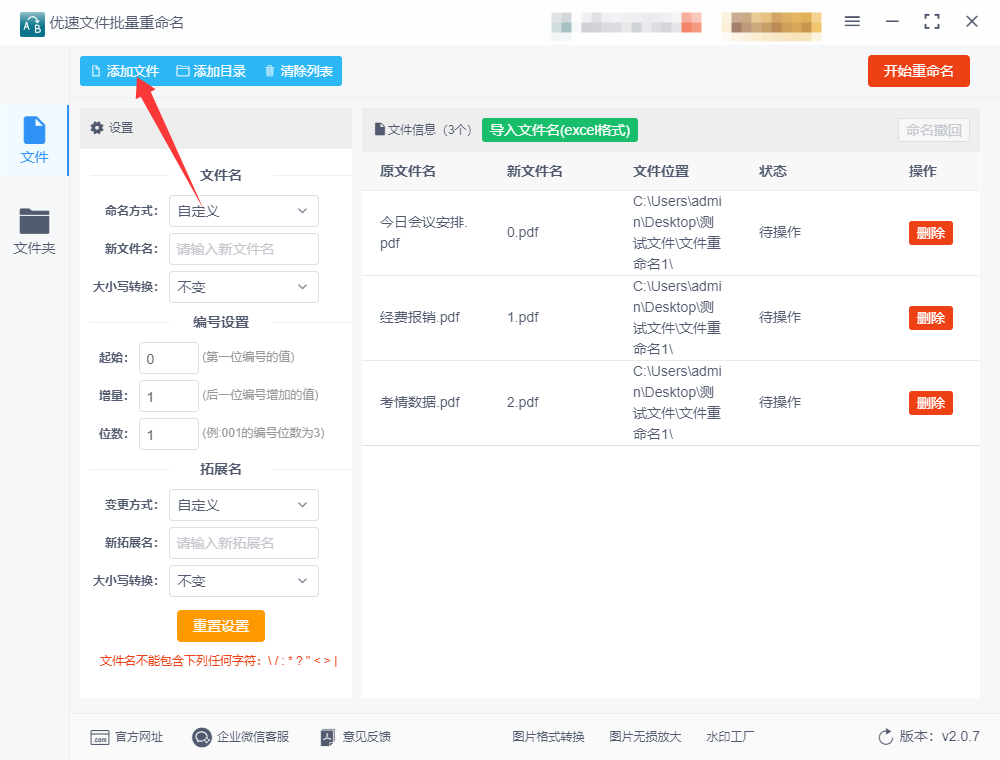Click the 增量 number field
Screen dimensions: 1000x760
coord(168,396)
